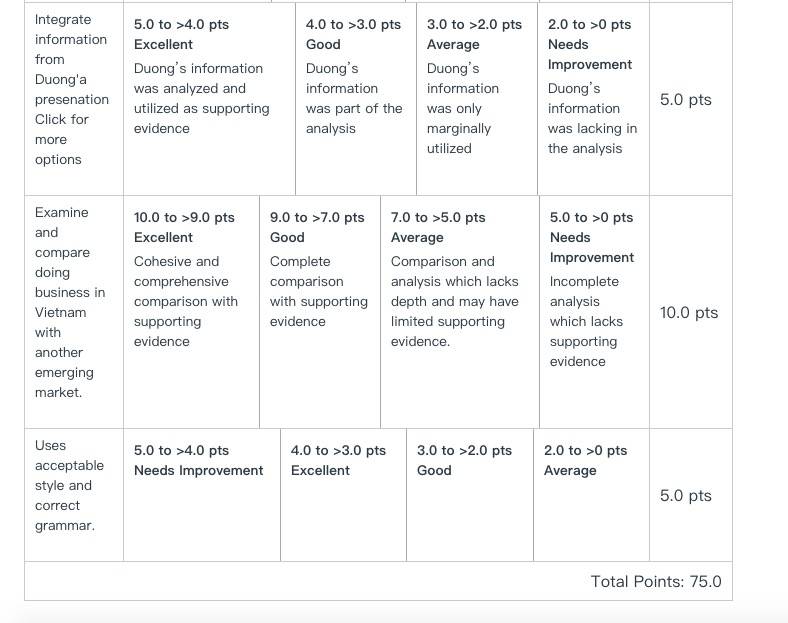Select the 2.0 to >0 pts Average grammar rating
788x623 pixels.
pyautogui.click(x=592, y=495)
